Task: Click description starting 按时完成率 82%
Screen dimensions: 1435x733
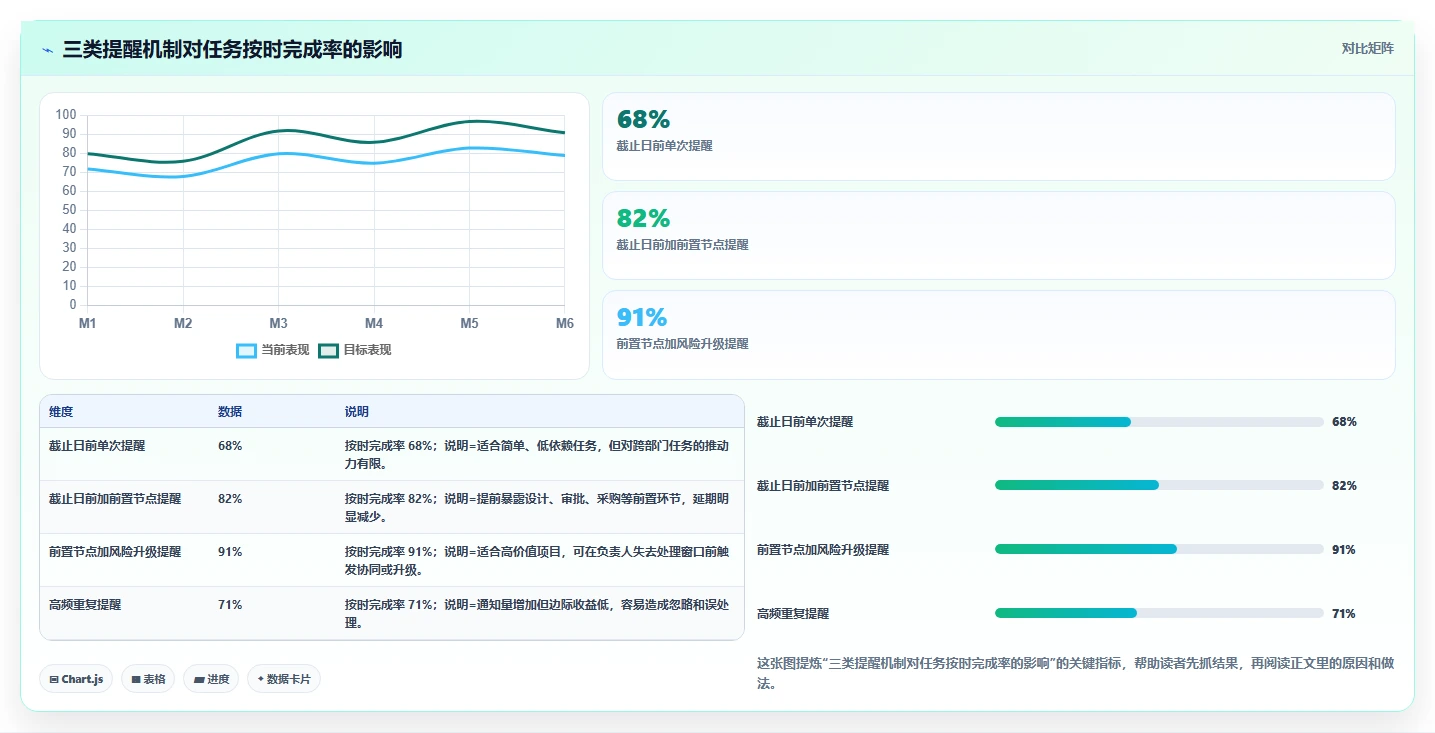Action: click(537, 508)
